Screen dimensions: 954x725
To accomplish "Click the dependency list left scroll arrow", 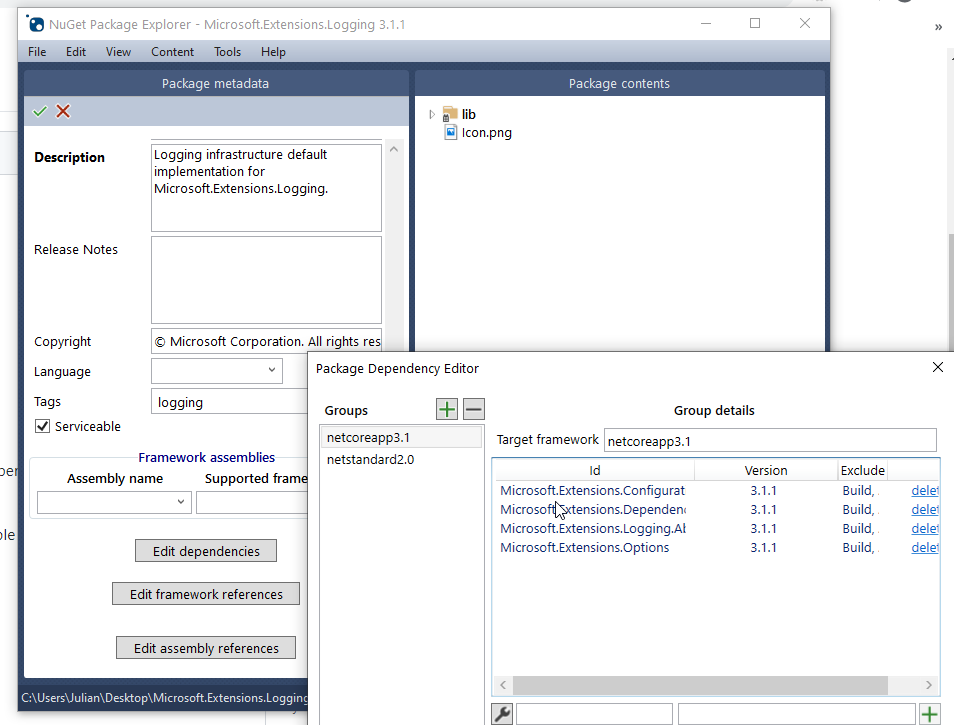I will (x=503, y=685).
